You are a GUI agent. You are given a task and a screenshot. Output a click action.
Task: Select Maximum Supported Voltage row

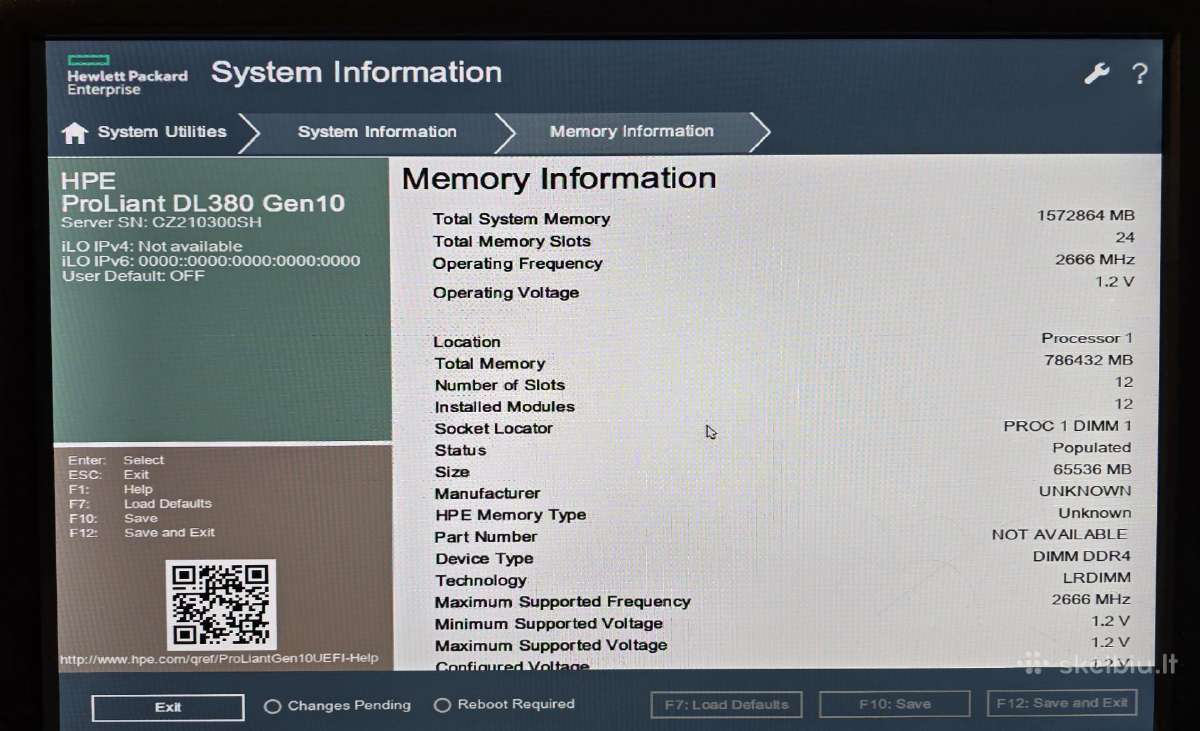[x=783, y=645]
